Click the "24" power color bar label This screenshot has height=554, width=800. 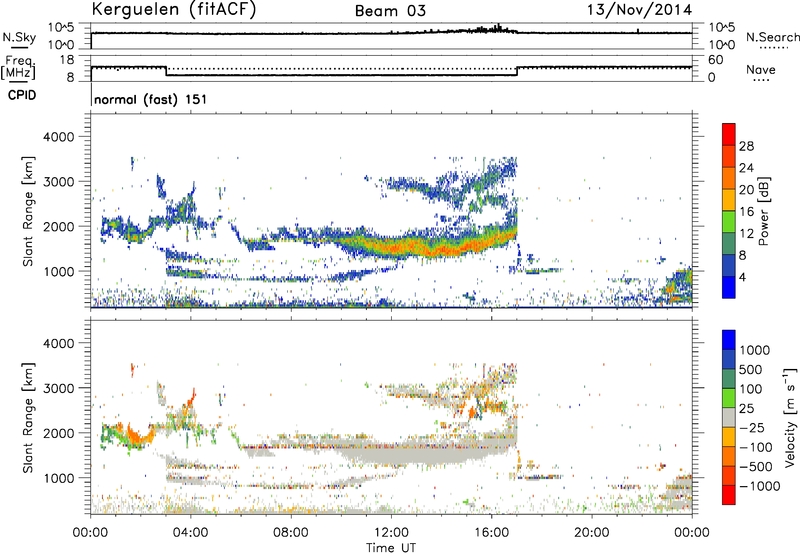[746, 168]
